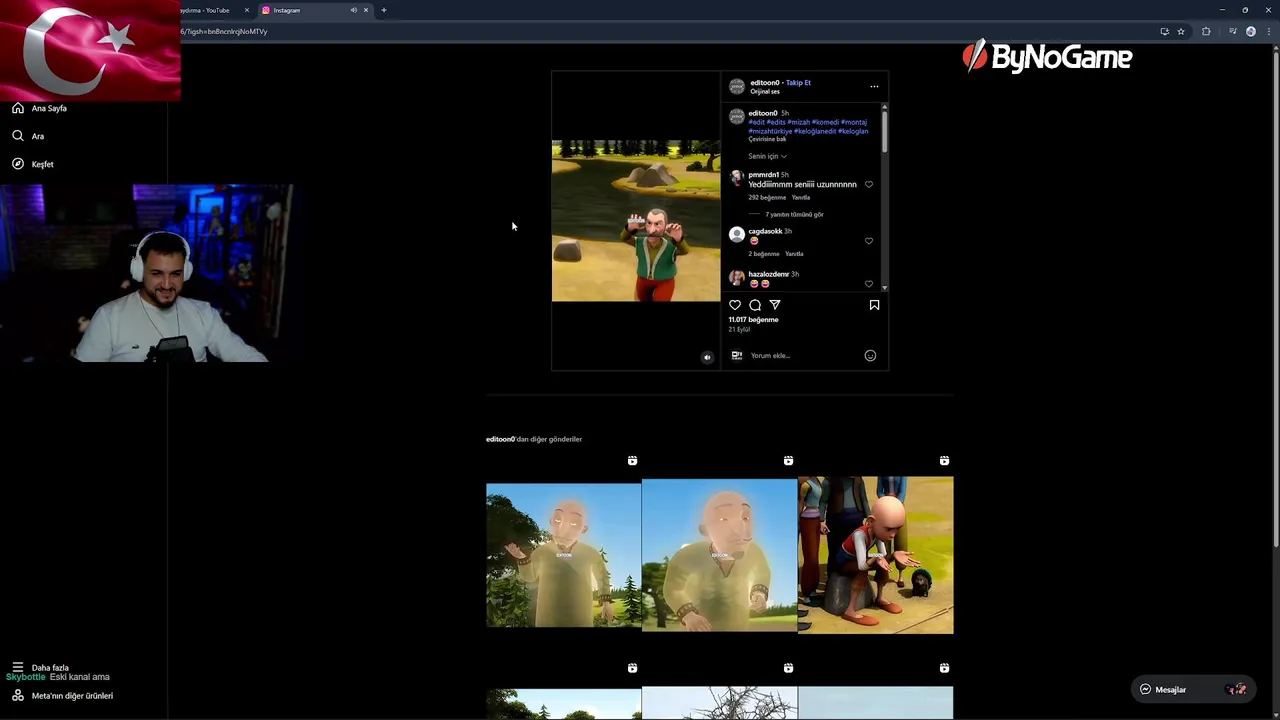Image resolution: width=1280 pixels, height=720 pixels.
Task: Open browser three-dot menu
Action: 1268,31
